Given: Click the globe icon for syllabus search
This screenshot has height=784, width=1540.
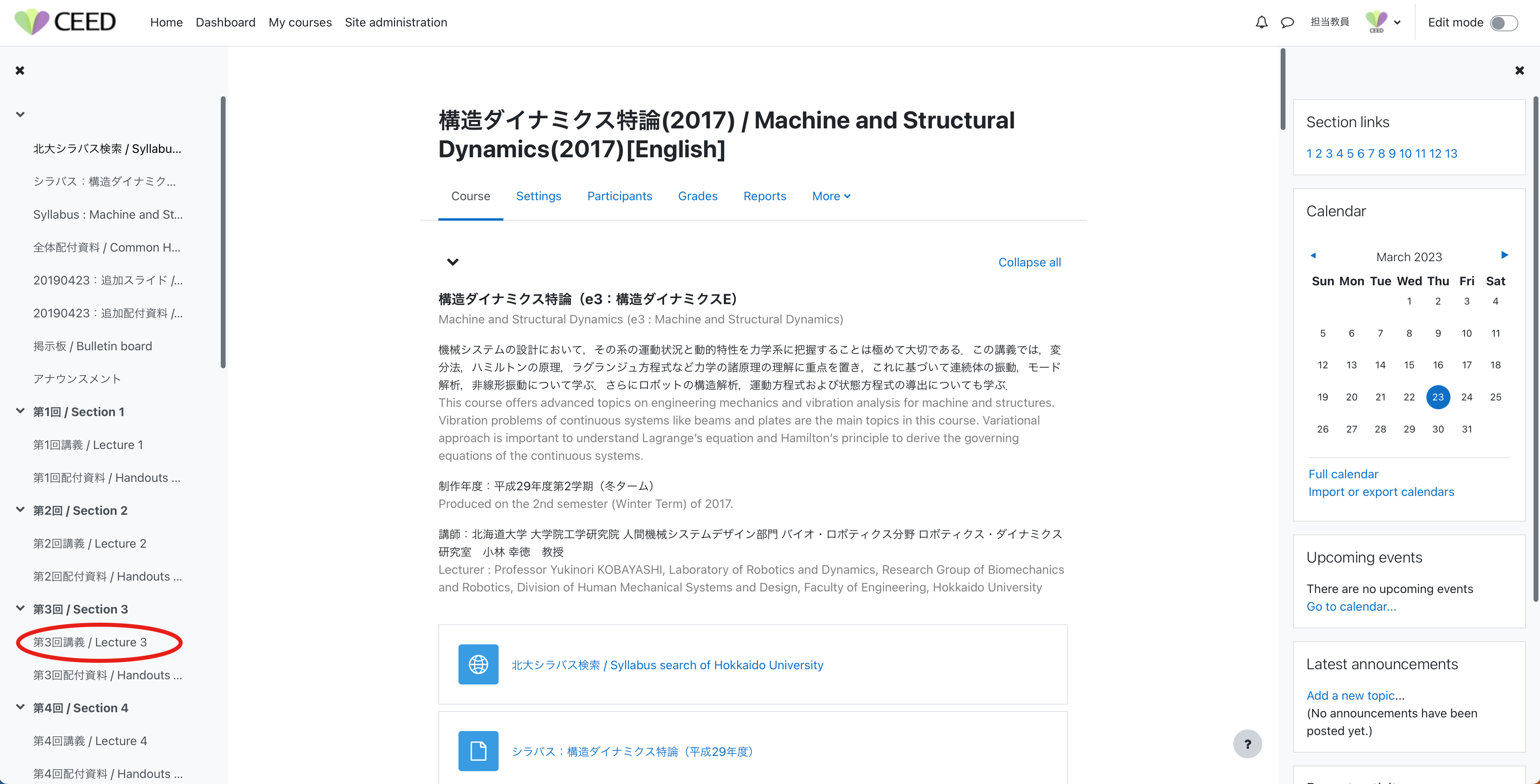Looking at the screenshot, I should (478, 664).
